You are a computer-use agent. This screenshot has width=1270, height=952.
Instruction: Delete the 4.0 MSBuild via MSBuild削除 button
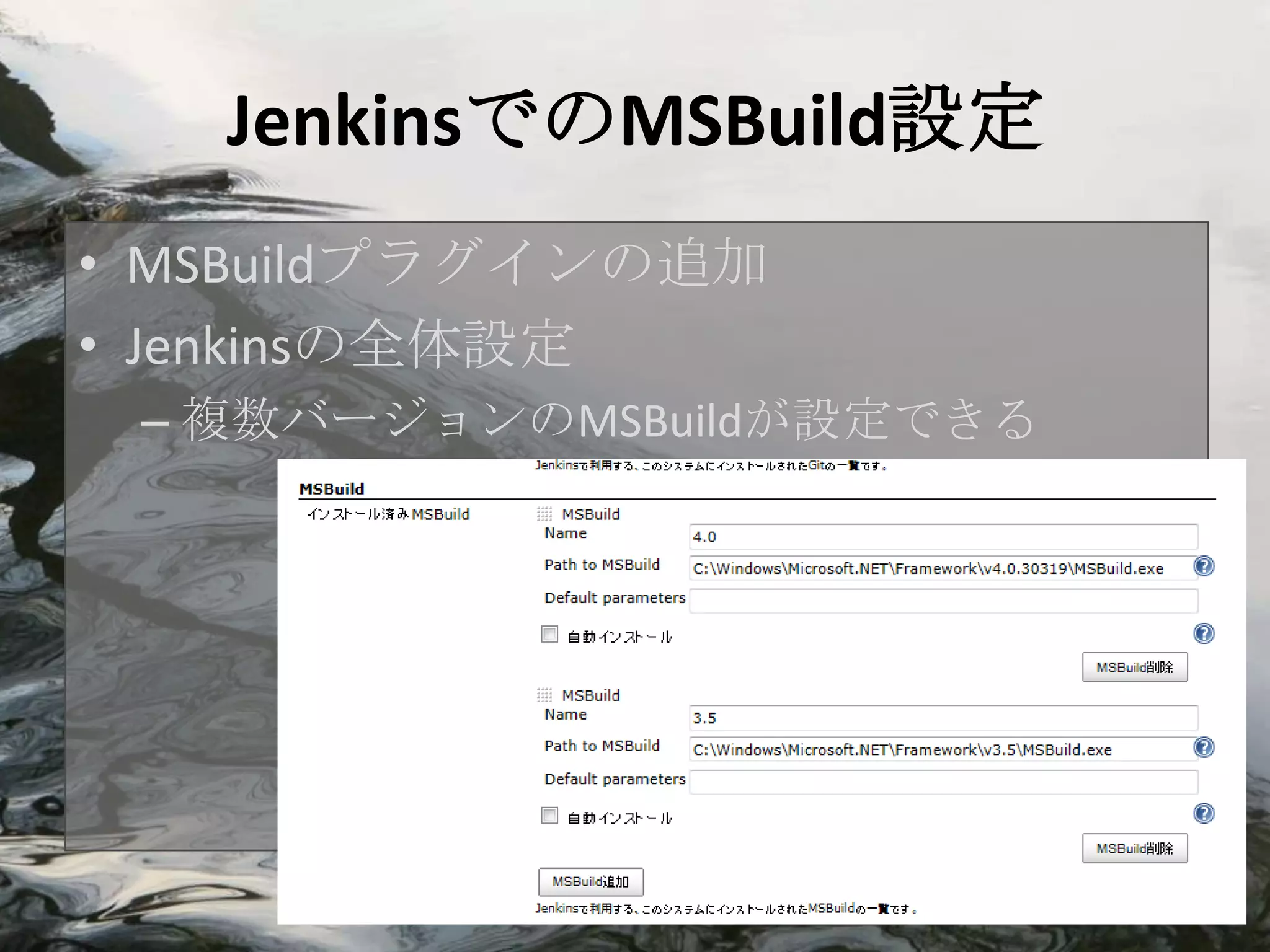tap(1135, 667)
